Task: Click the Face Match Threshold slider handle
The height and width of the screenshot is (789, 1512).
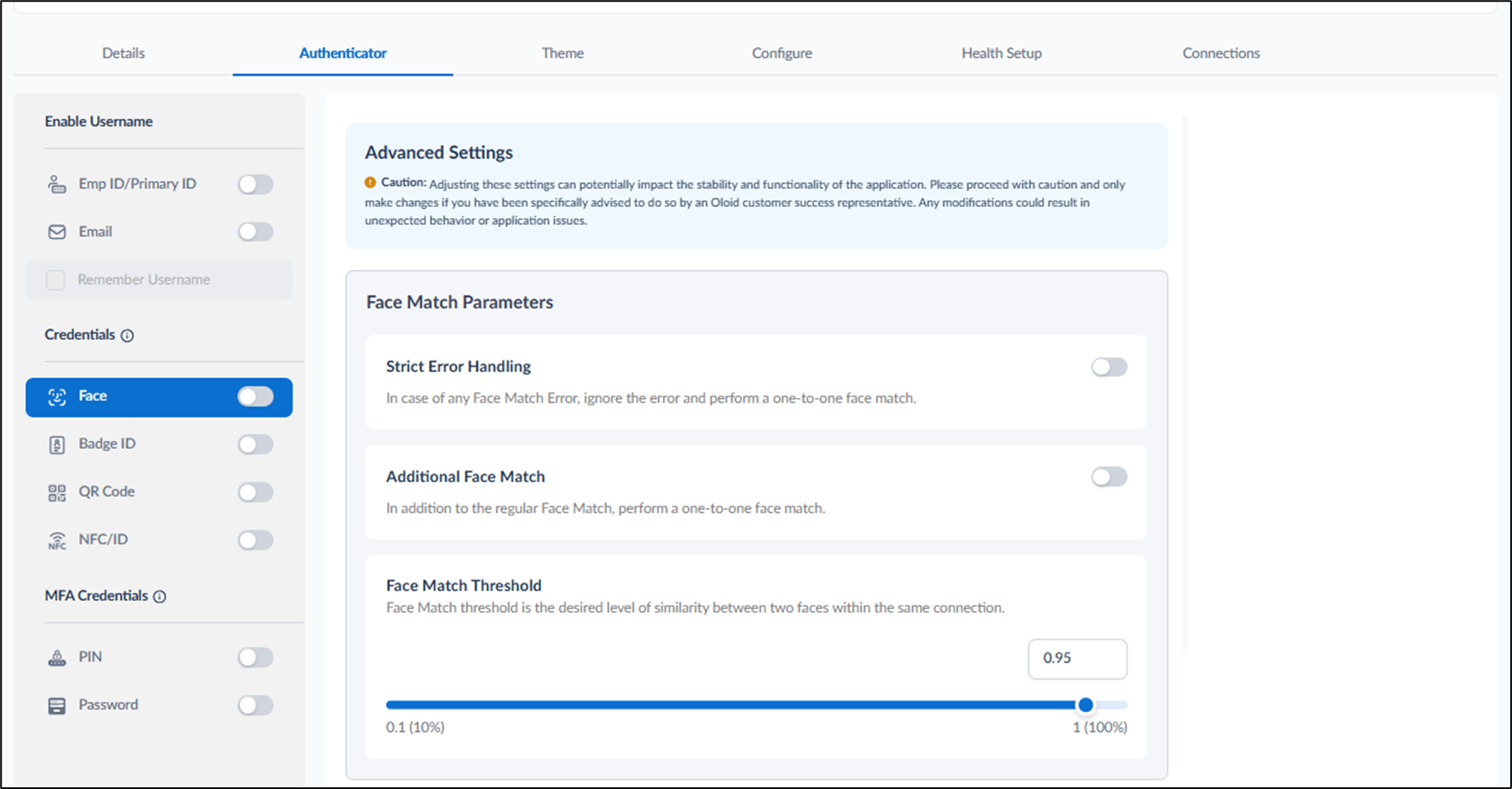Action: [1086, 705]
